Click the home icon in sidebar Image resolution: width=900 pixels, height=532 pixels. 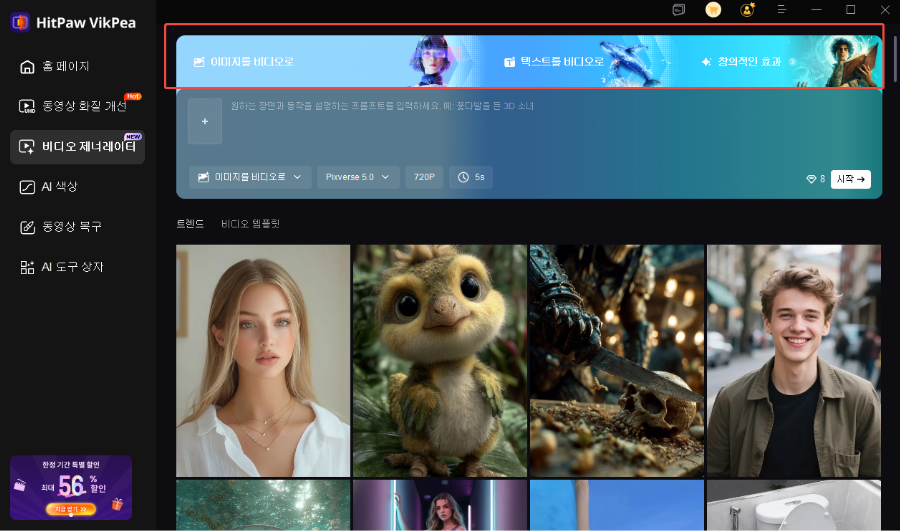[x=27, y=67]
